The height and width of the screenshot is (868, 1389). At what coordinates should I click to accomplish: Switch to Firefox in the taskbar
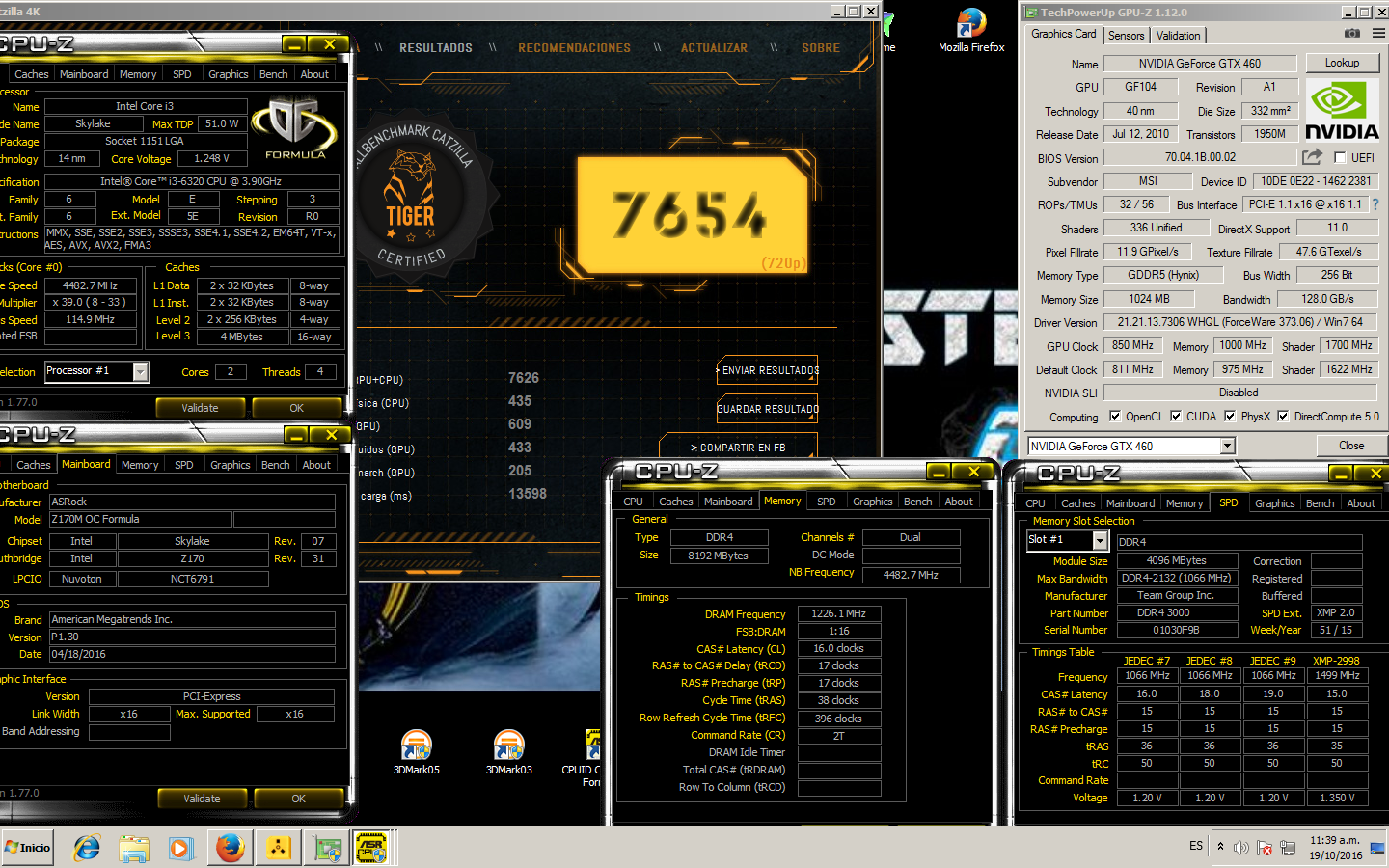(x=230, y=848)
